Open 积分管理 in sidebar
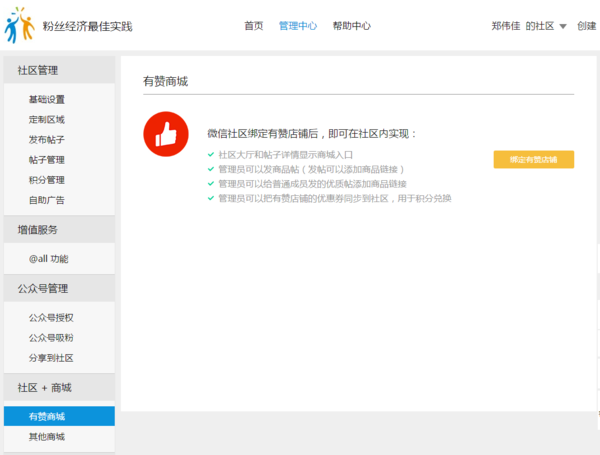This screenshot has width=600, height=455. pyautogui.click(x=47, y=180)
